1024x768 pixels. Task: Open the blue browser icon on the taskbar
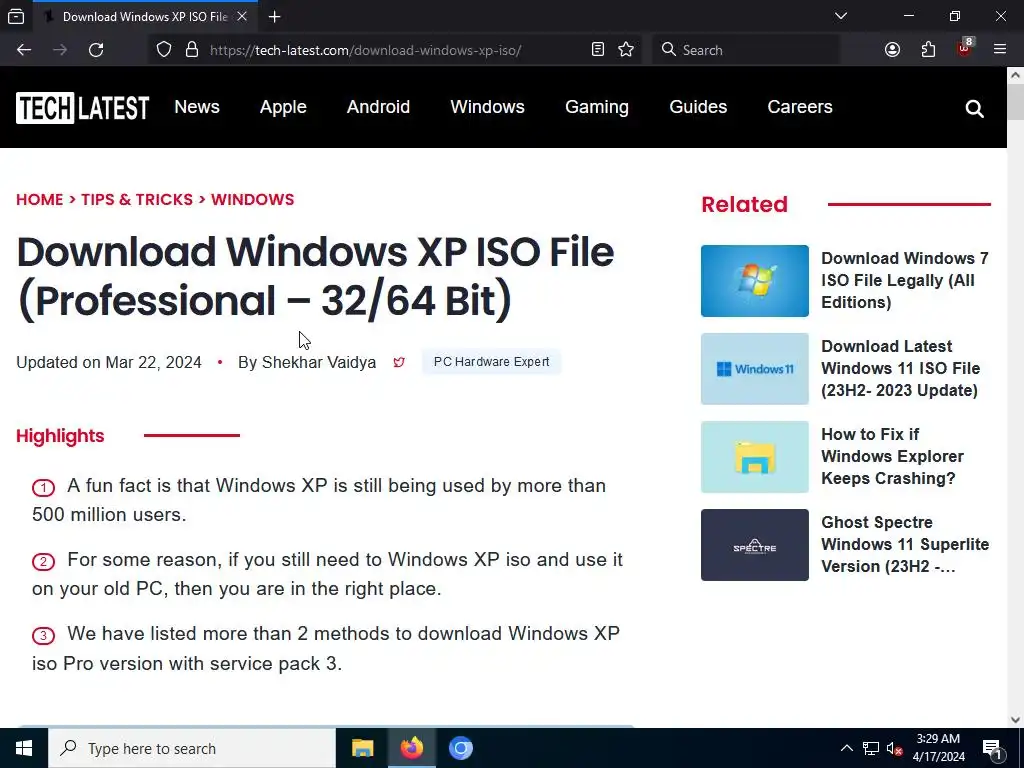click(x=460, y=748)
